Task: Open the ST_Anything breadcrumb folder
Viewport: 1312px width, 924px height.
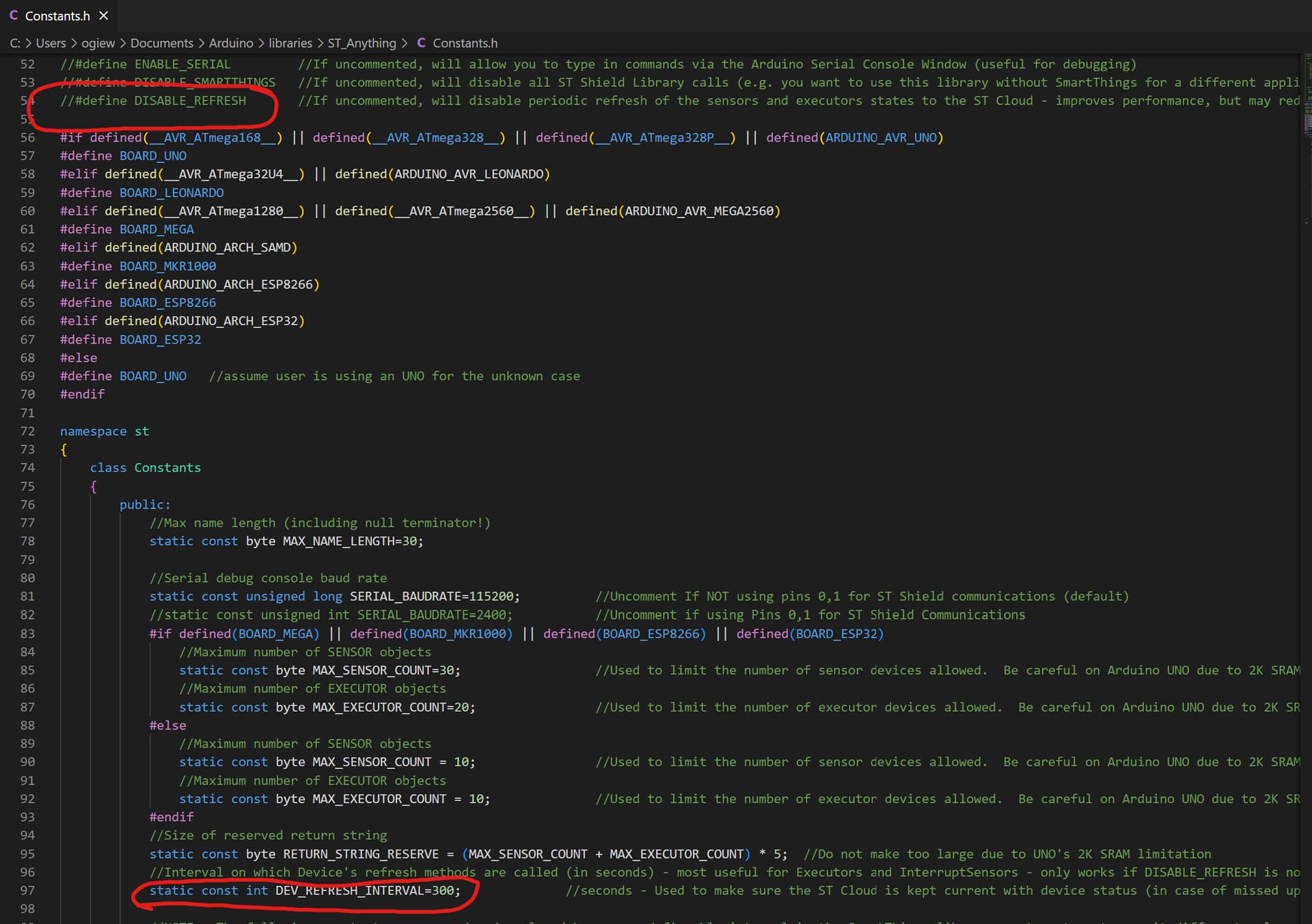Action: click(x=361, y=43)
